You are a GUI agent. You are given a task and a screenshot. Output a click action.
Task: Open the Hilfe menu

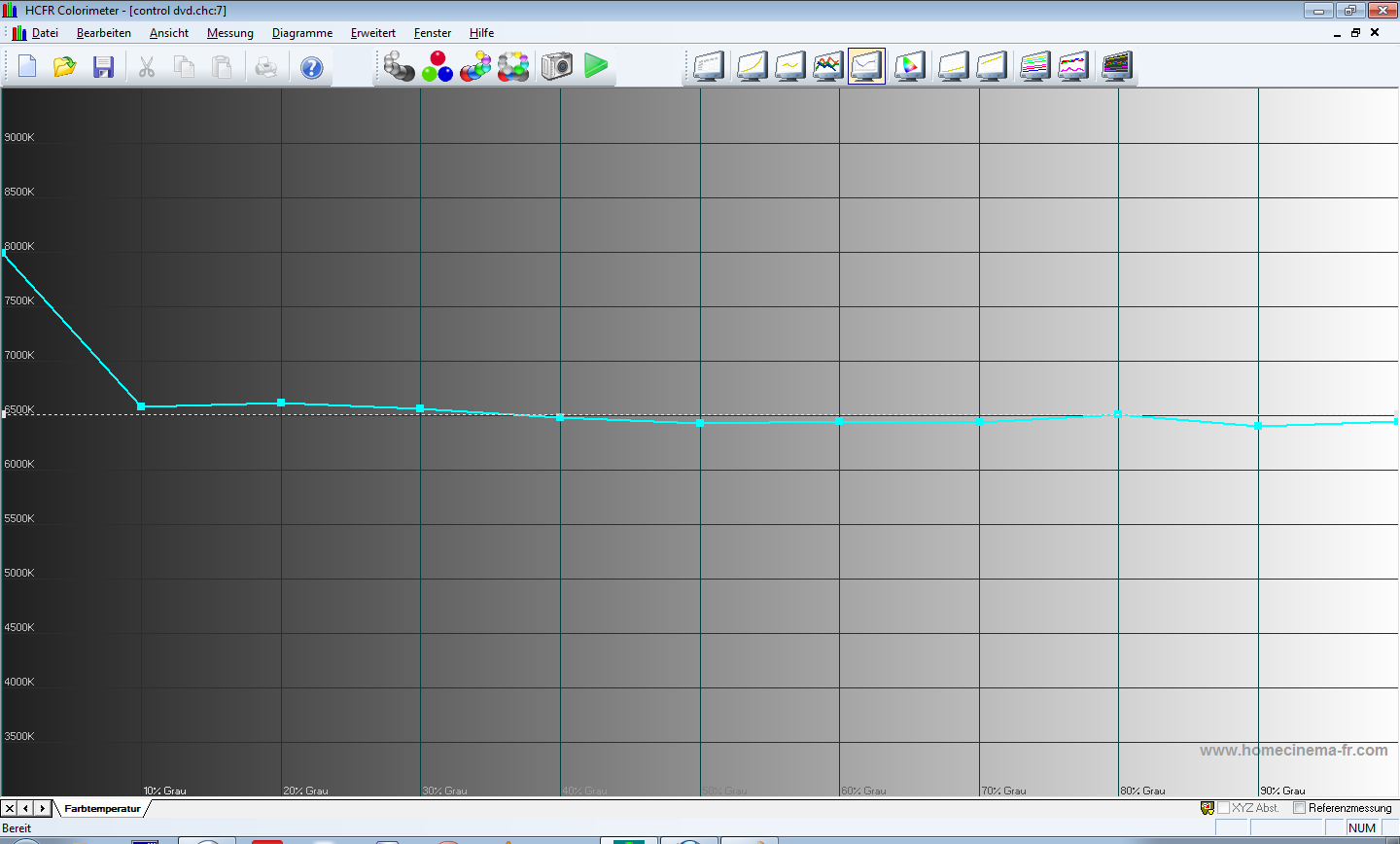[481, 33]
